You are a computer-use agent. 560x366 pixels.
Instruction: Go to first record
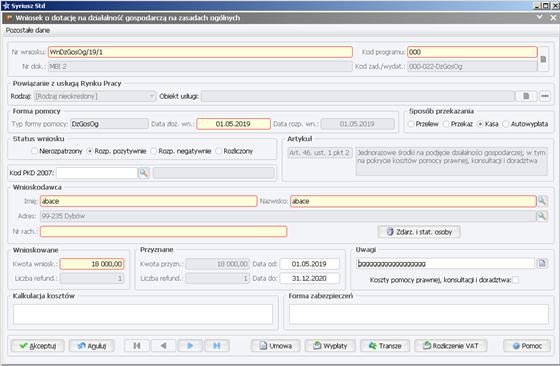137,346
